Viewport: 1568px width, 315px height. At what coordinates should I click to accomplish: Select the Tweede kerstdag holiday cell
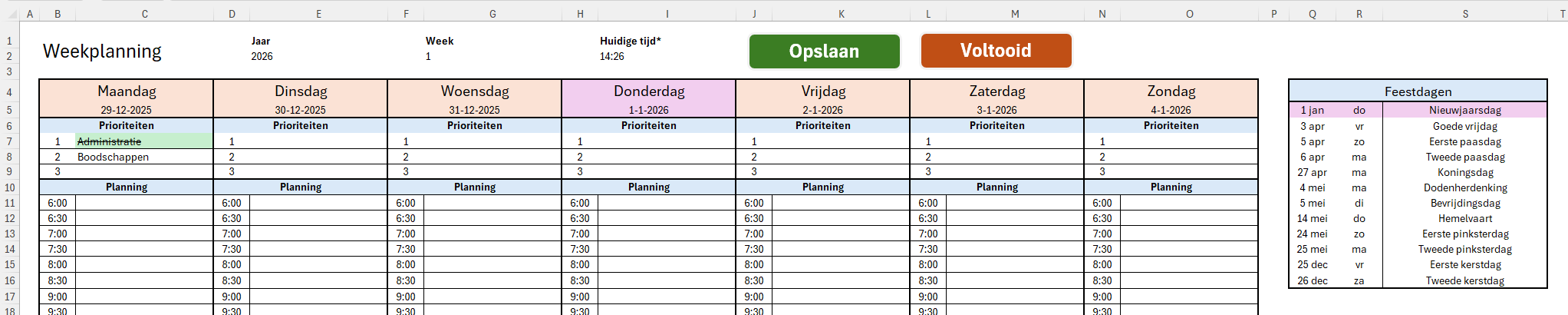click(x=1464, y=281)
